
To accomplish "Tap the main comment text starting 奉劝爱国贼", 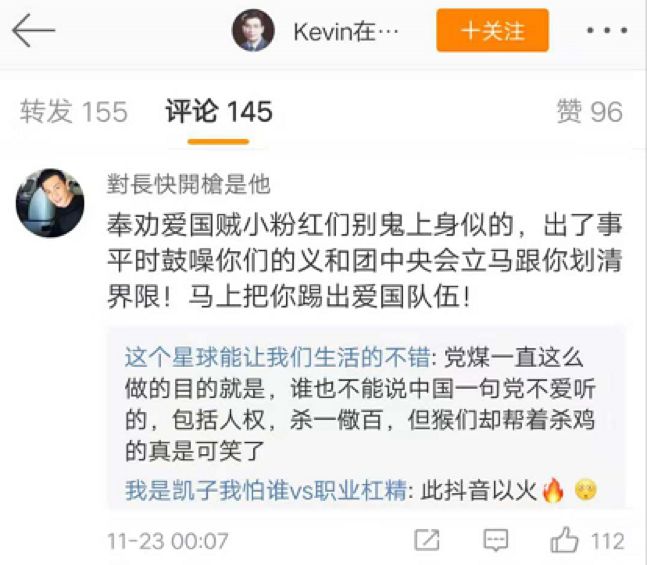I will (365, 260).
